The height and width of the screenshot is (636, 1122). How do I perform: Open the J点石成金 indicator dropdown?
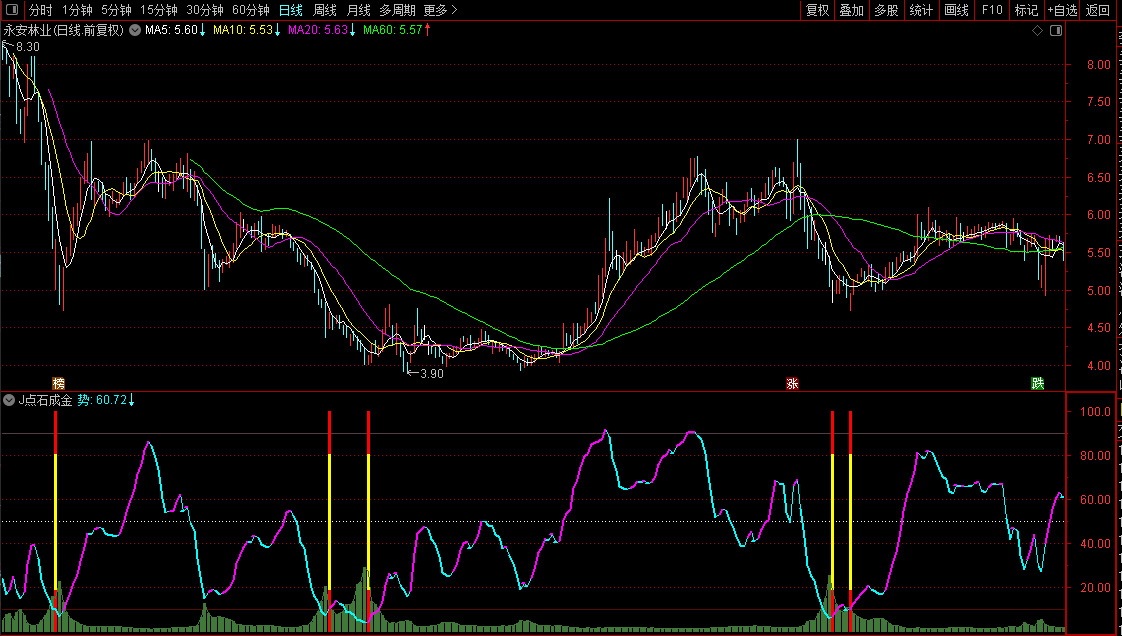(x=10, y=400)
